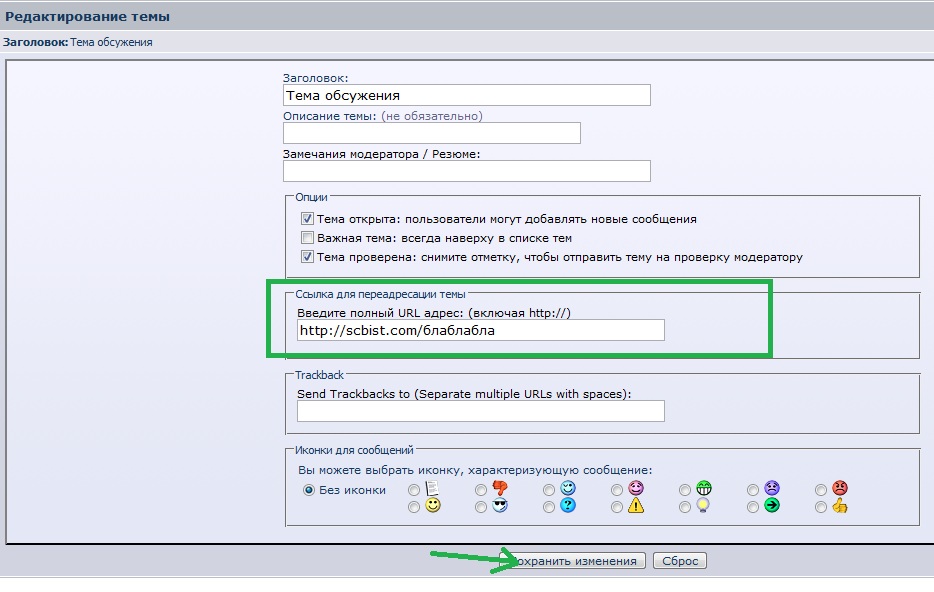934x592 pixels.
Task: Select the notepad document post icon
Action: (414, 490)
